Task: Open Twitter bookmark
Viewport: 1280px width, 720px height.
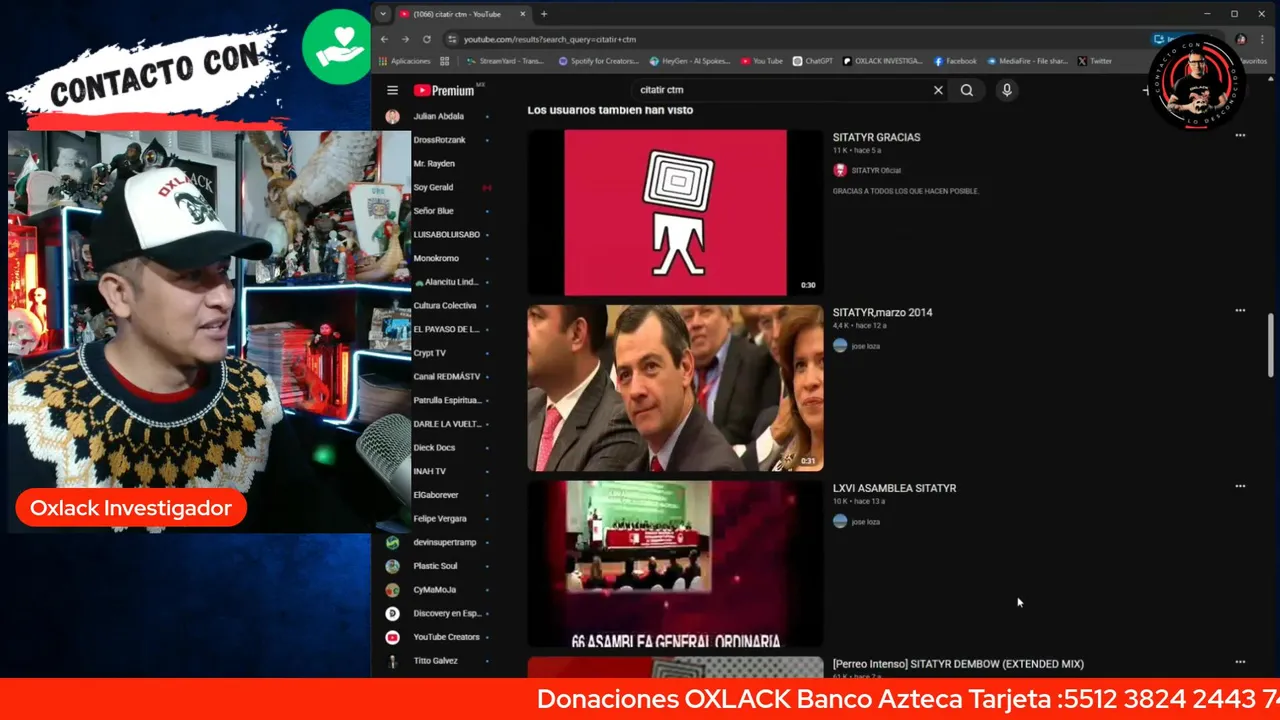Action: click(1095, 61)
